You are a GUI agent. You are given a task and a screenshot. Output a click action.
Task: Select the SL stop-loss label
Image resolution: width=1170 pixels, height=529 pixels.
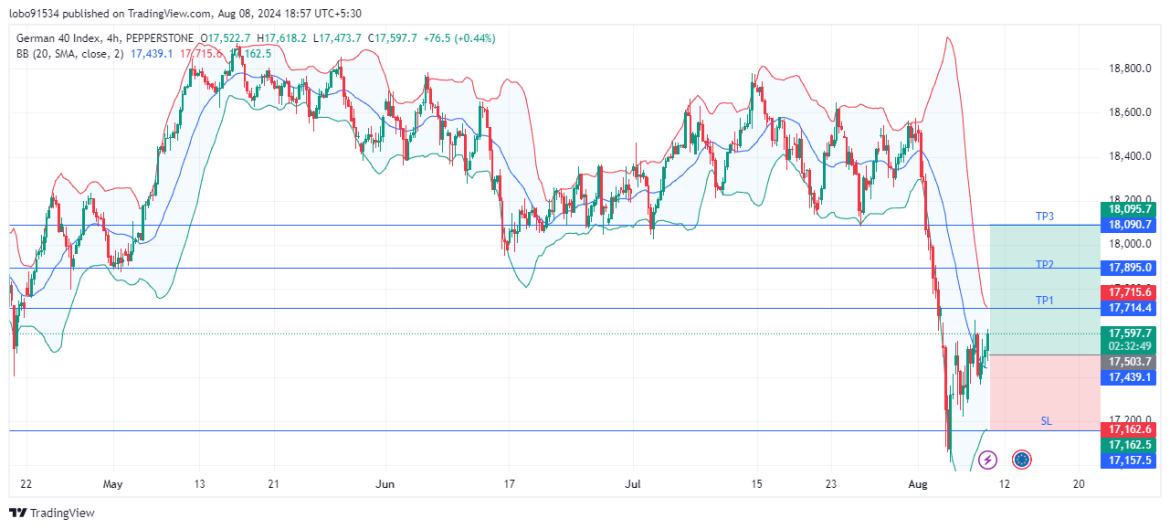[1046, 422]
